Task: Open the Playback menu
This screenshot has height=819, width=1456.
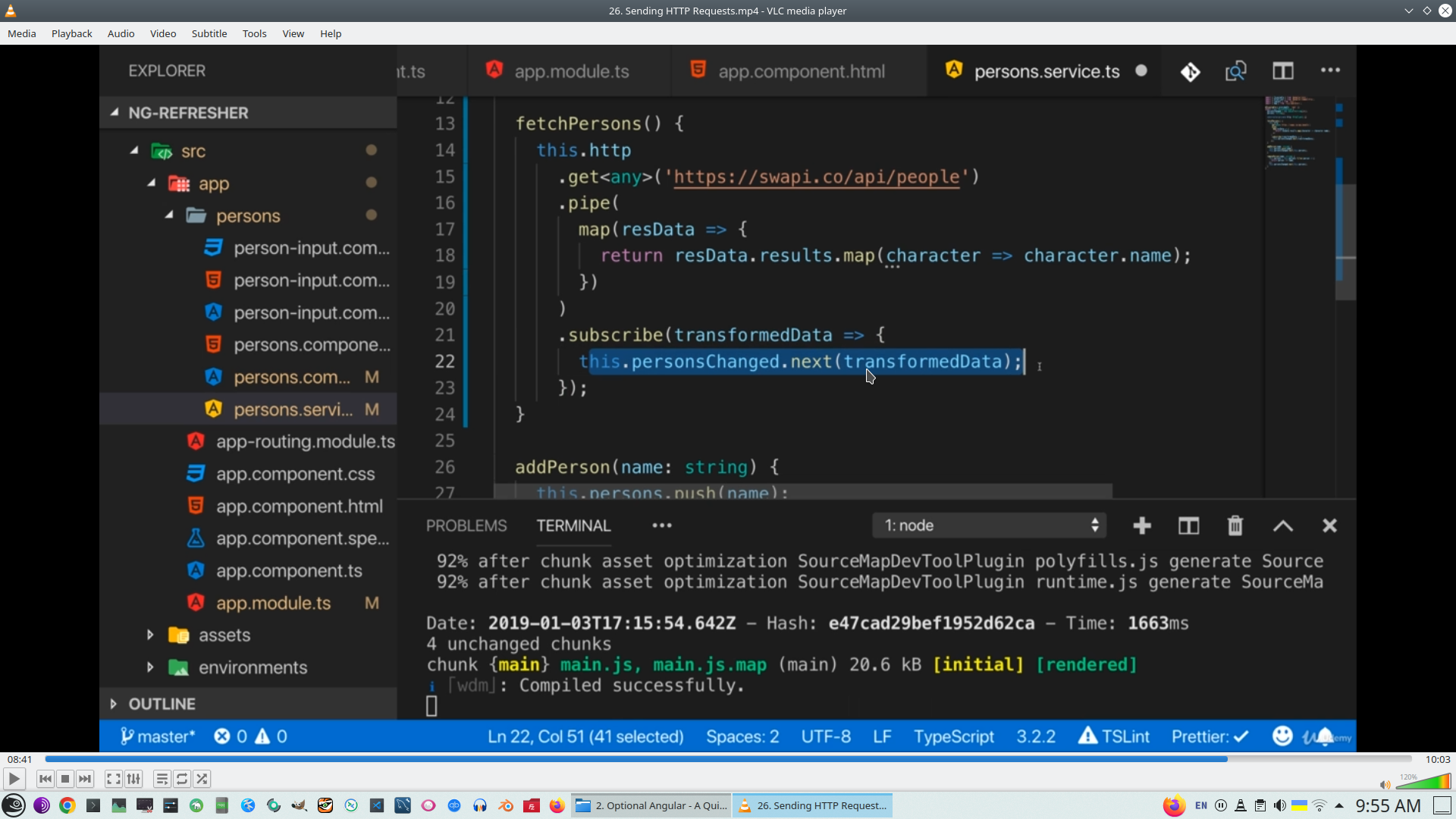Action: point(71,33)
